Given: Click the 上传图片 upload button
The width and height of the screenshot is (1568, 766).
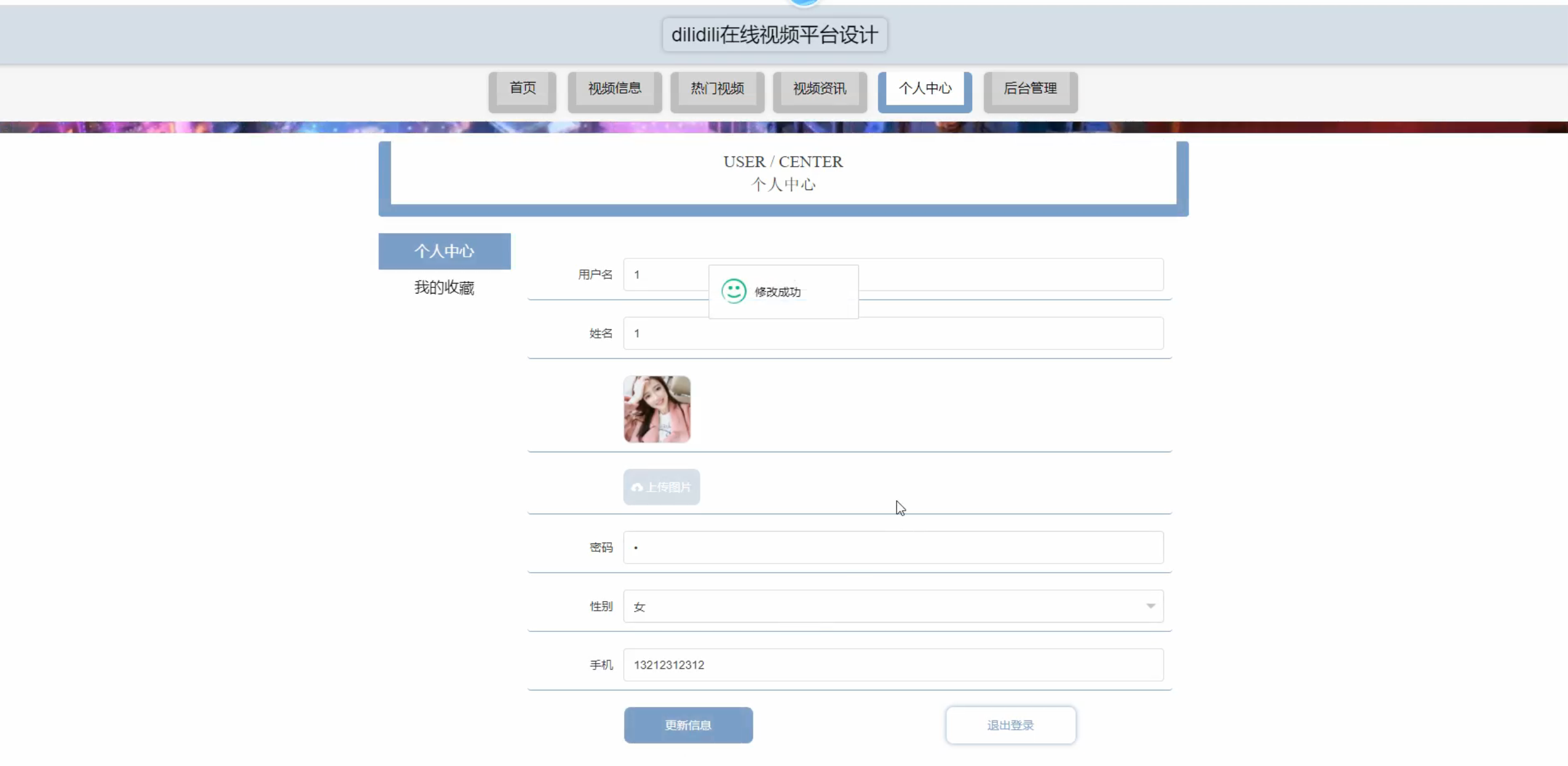Looking at the screenshot, I should click(x=662, y=487).
